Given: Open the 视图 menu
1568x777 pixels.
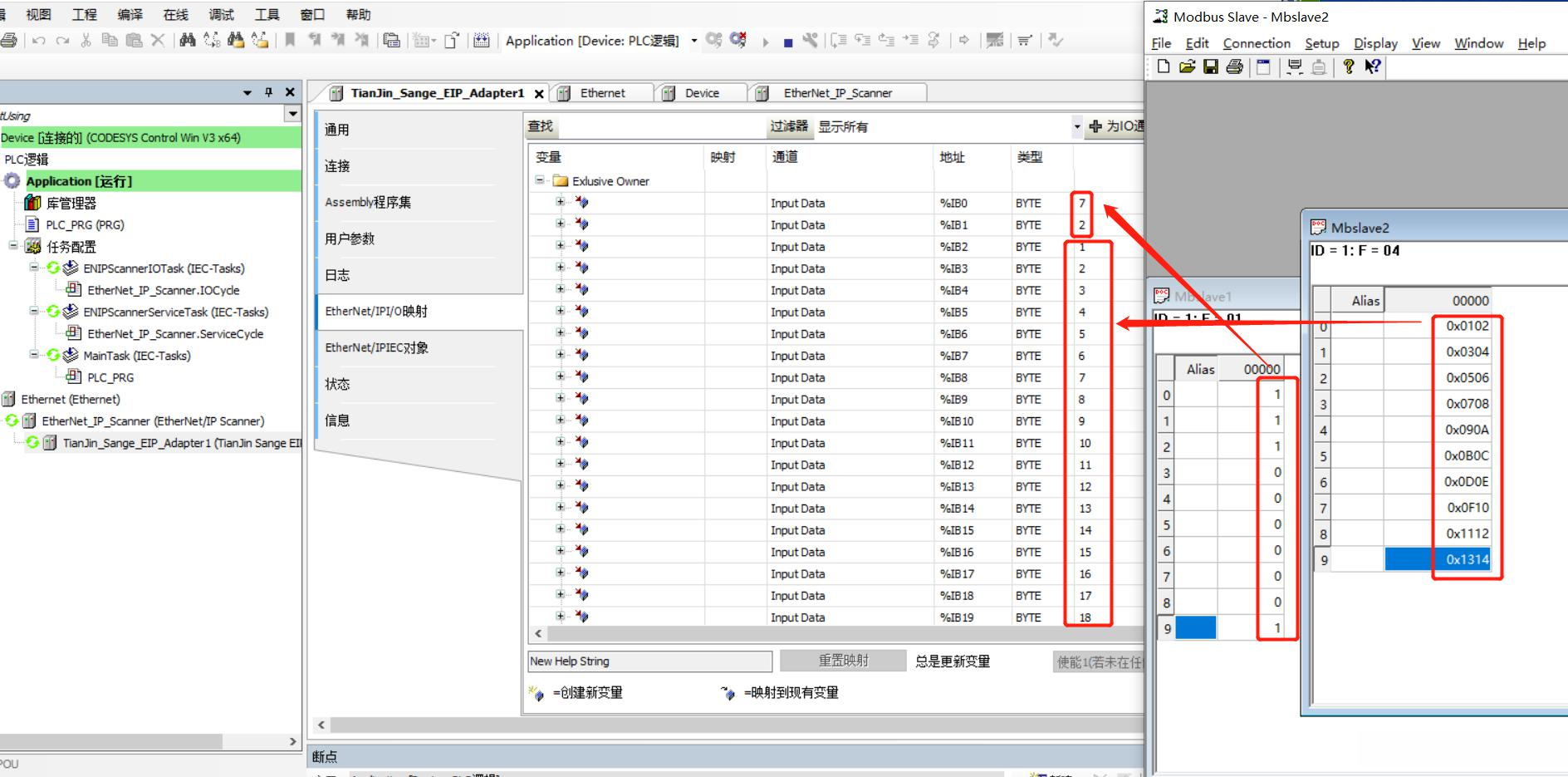Looking at the screenshot, I should click(38, 14).
